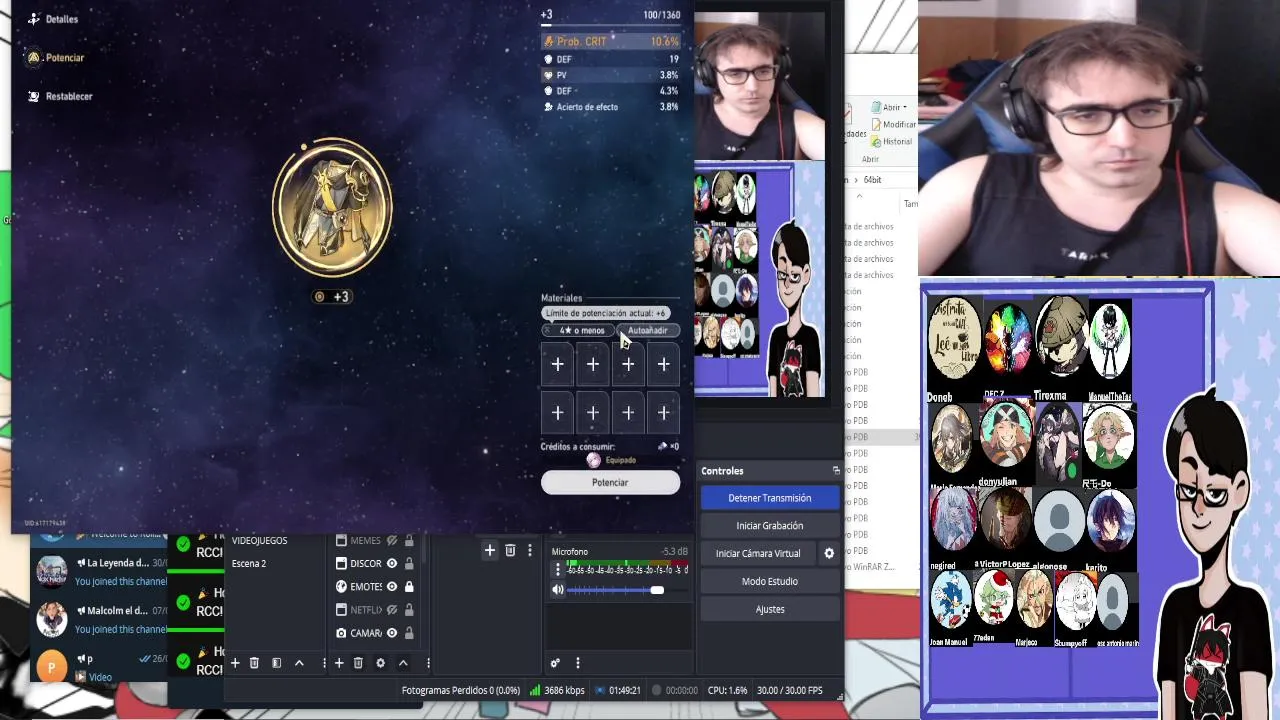Move scene up with arrow icon
This screenshot has width=1280, height=720.
tap(299, 663)
